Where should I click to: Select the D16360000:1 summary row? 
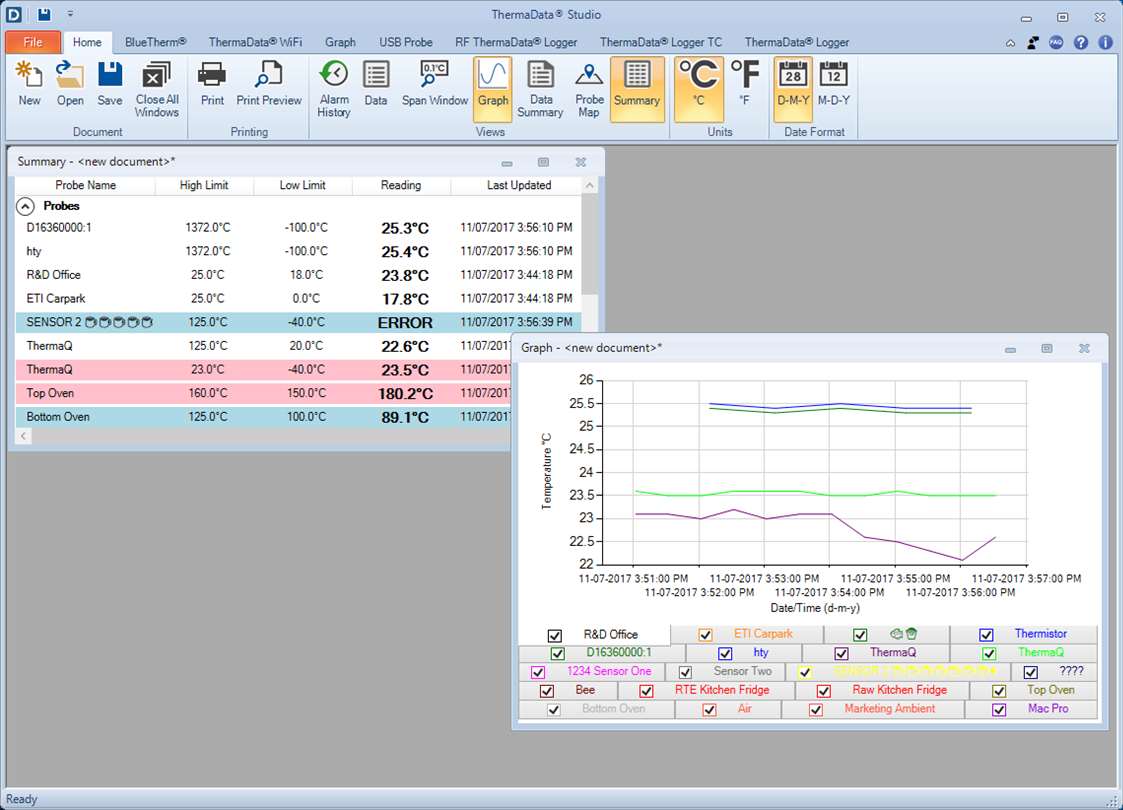click(x=299, y=228)
